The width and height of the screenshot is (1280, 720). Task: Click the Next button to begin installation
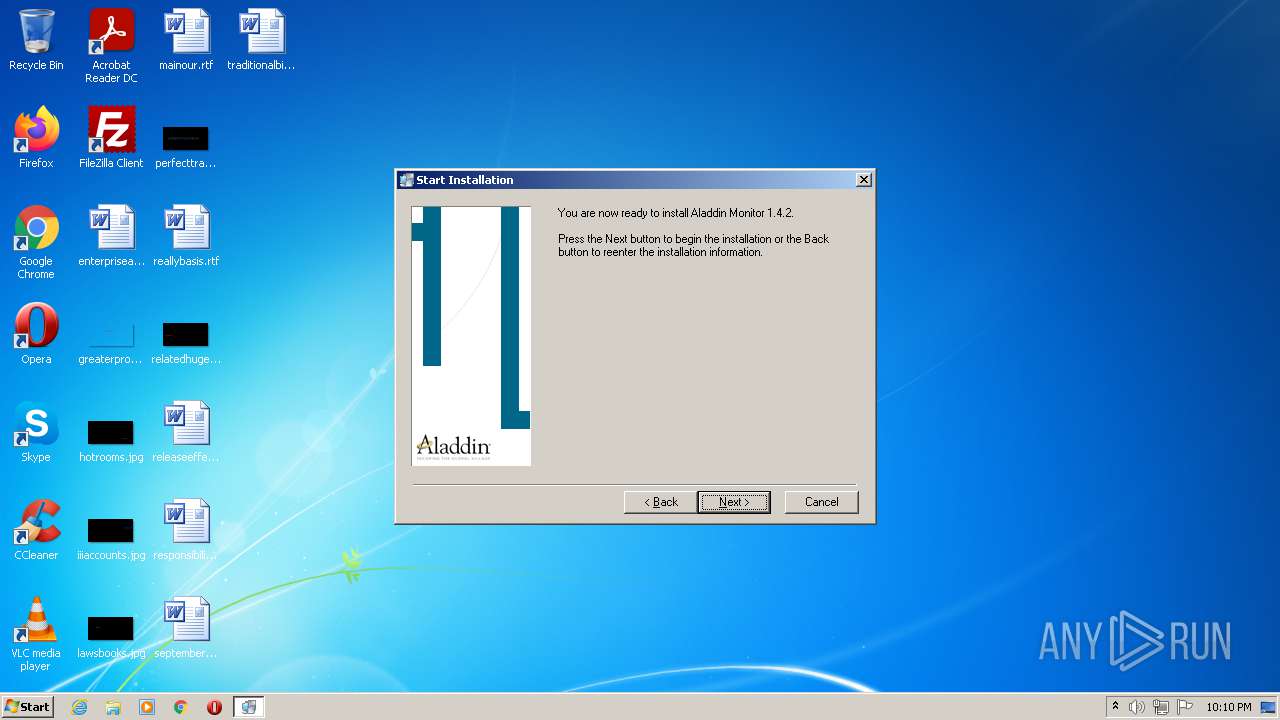point(734,502)
